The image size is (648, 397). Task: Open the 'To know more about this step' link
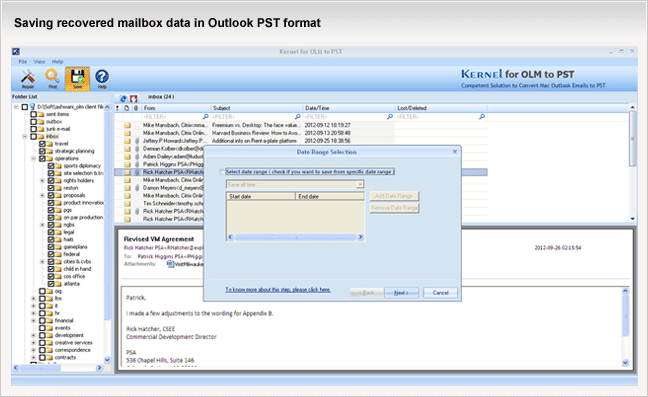tap(278, 290)
